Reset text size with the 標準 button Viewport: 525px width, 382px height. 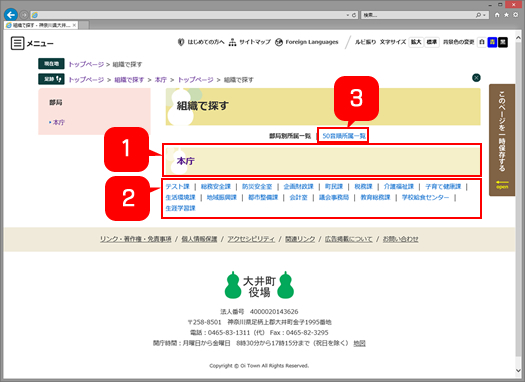click(x=432, y=42)
